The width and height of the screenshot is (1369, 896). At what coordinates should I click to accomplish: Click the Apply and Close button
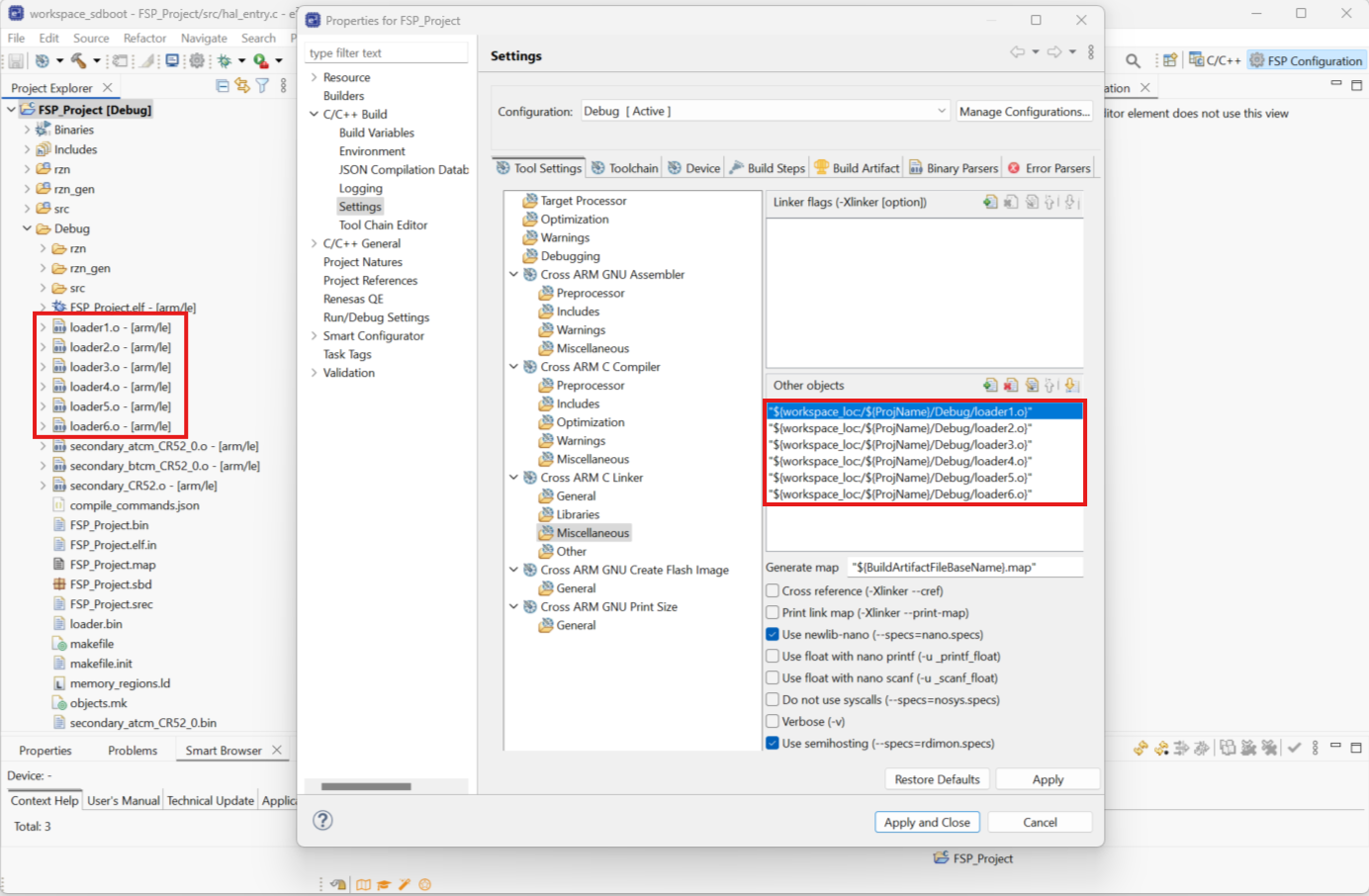[x=927, y=822]
